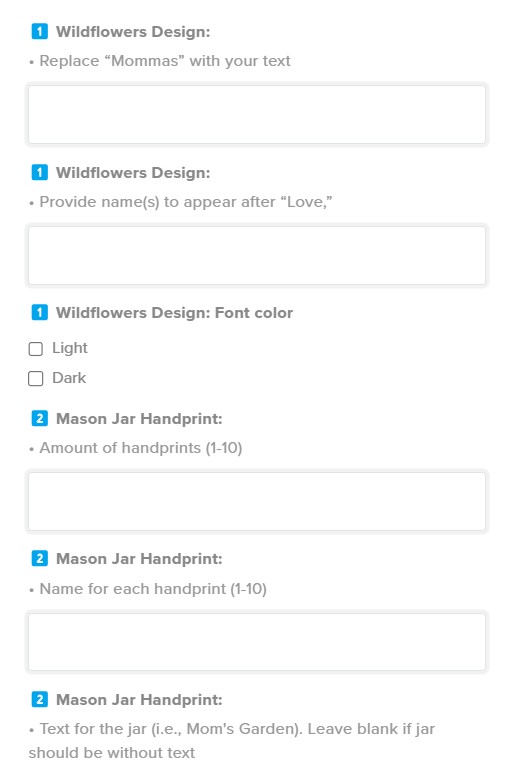512x769 pixels.
Task: Click the Provide name(s) after Love instruction
Action: [186, 202]
